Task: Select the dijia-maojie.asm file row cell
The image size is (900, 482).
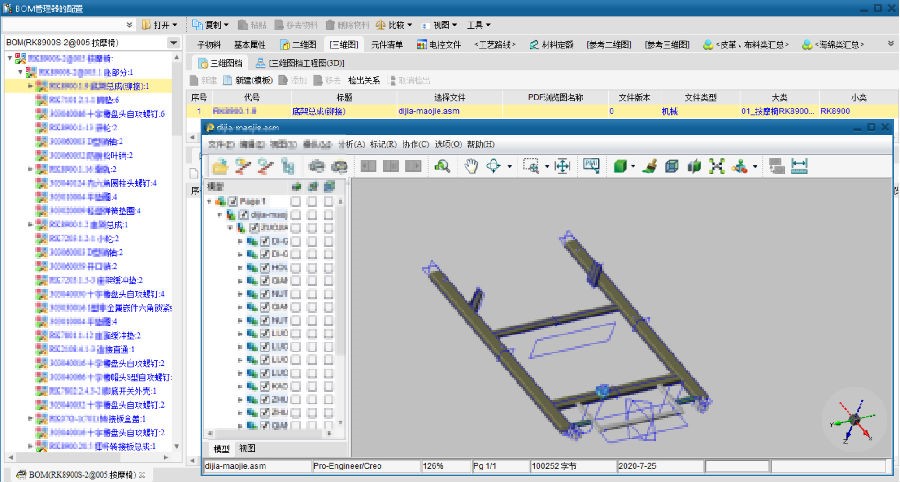Action: click(x=429, y=112)
